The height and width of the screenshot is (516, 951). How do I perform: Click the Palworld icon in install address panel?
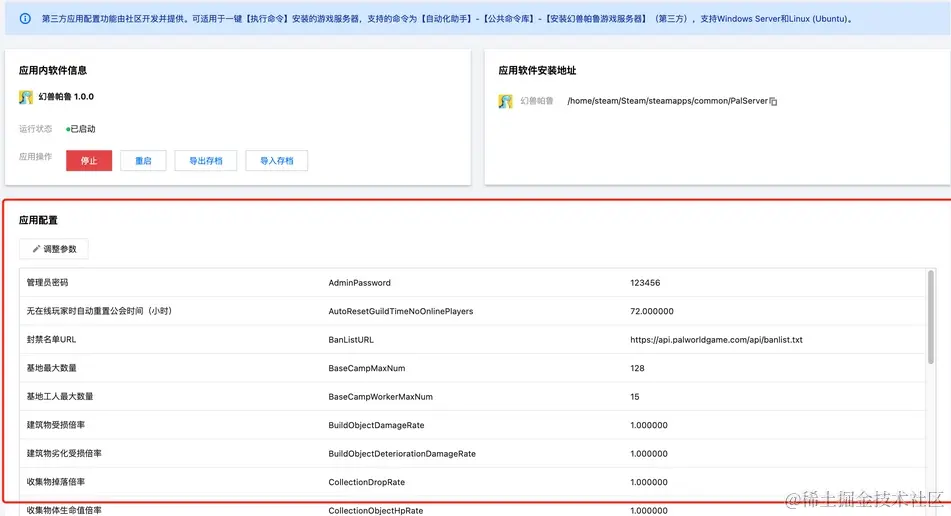coord(505,101)
